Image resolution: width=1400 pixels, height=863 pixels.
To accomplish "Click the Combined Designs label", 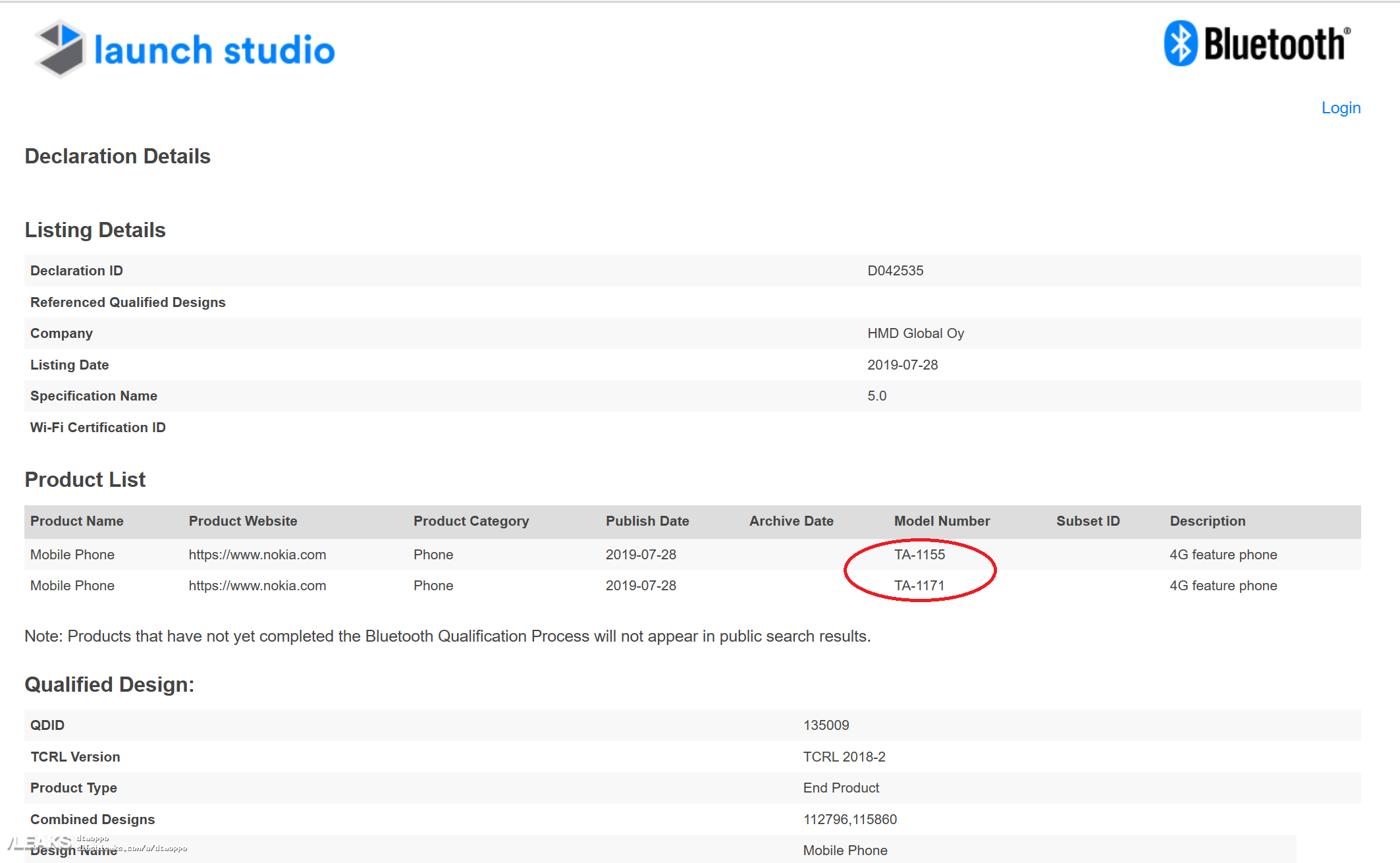I will [92, 820].
